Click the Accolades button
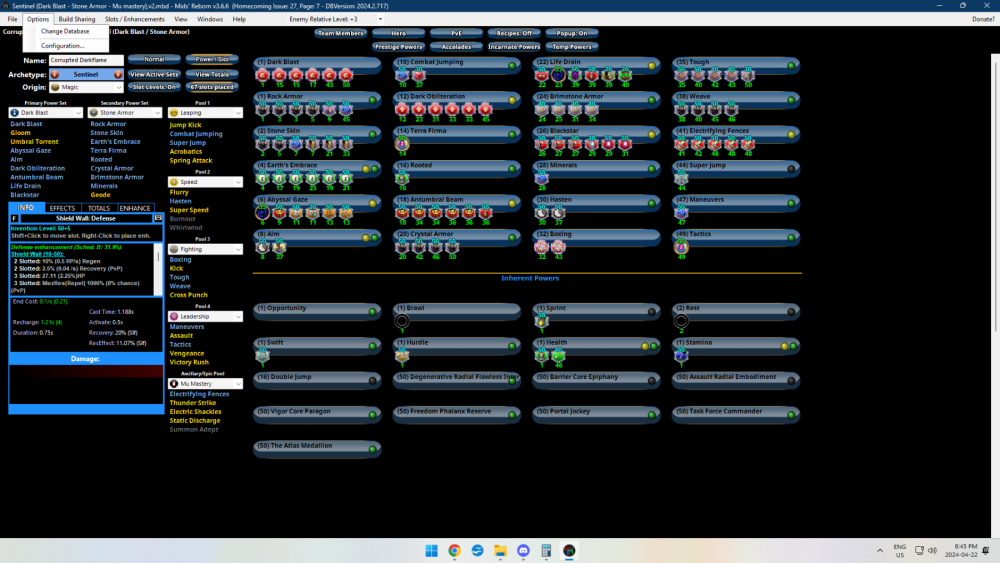 click(456, 47)
